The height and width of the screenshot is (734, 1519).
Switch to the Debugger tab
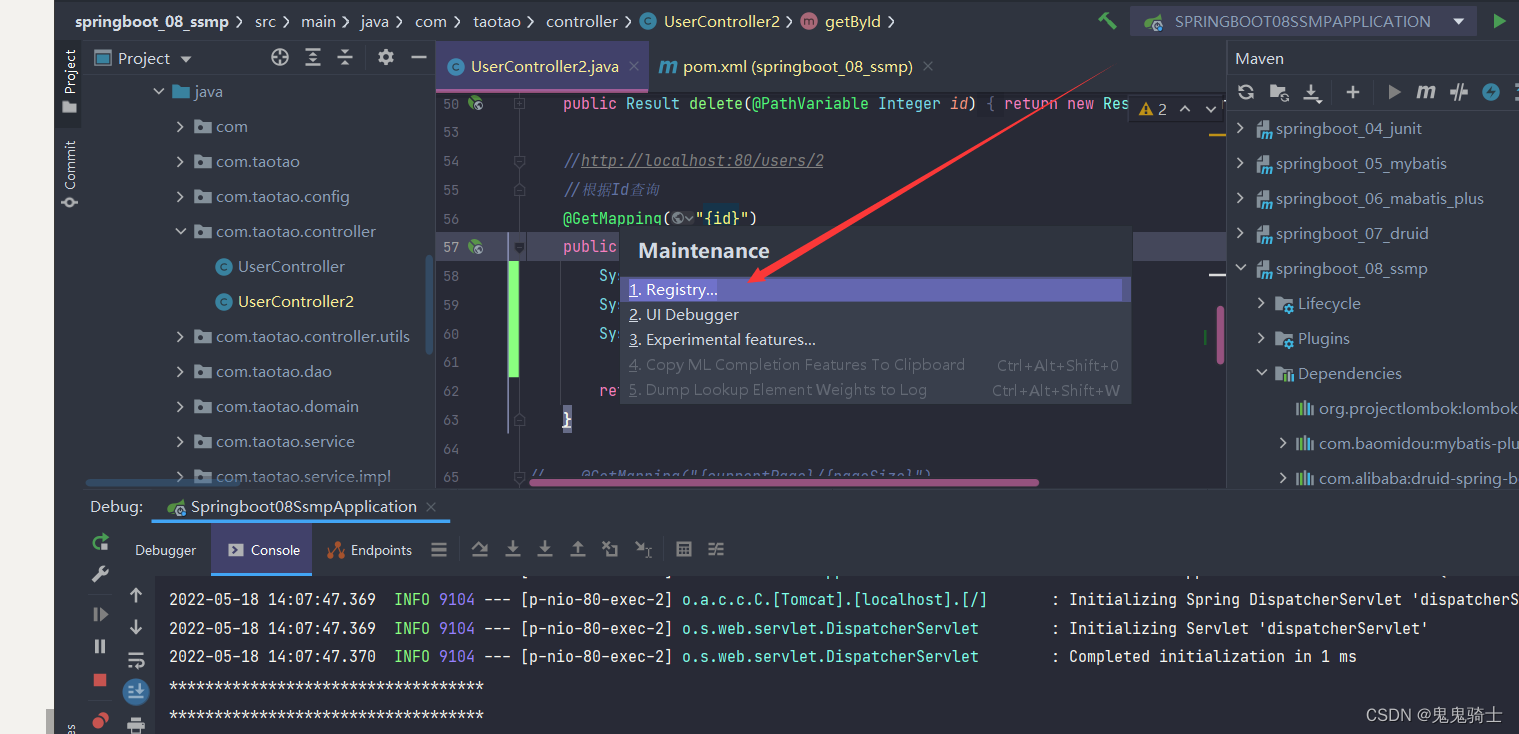pyautogui.click(x=166, y=550)
